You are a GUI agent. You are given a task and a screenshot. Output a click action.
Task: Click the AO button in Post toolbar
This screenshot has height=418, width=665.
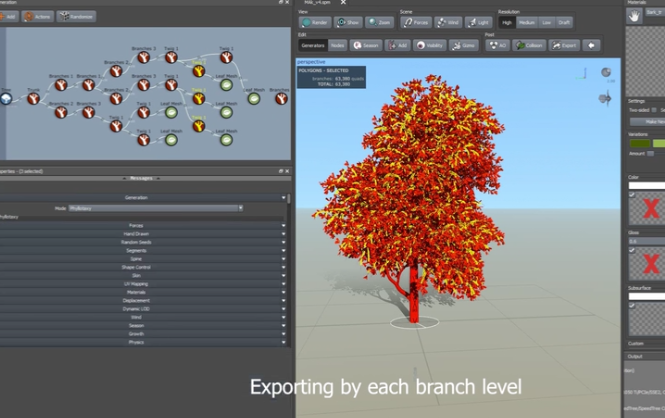tap(497, 45)
